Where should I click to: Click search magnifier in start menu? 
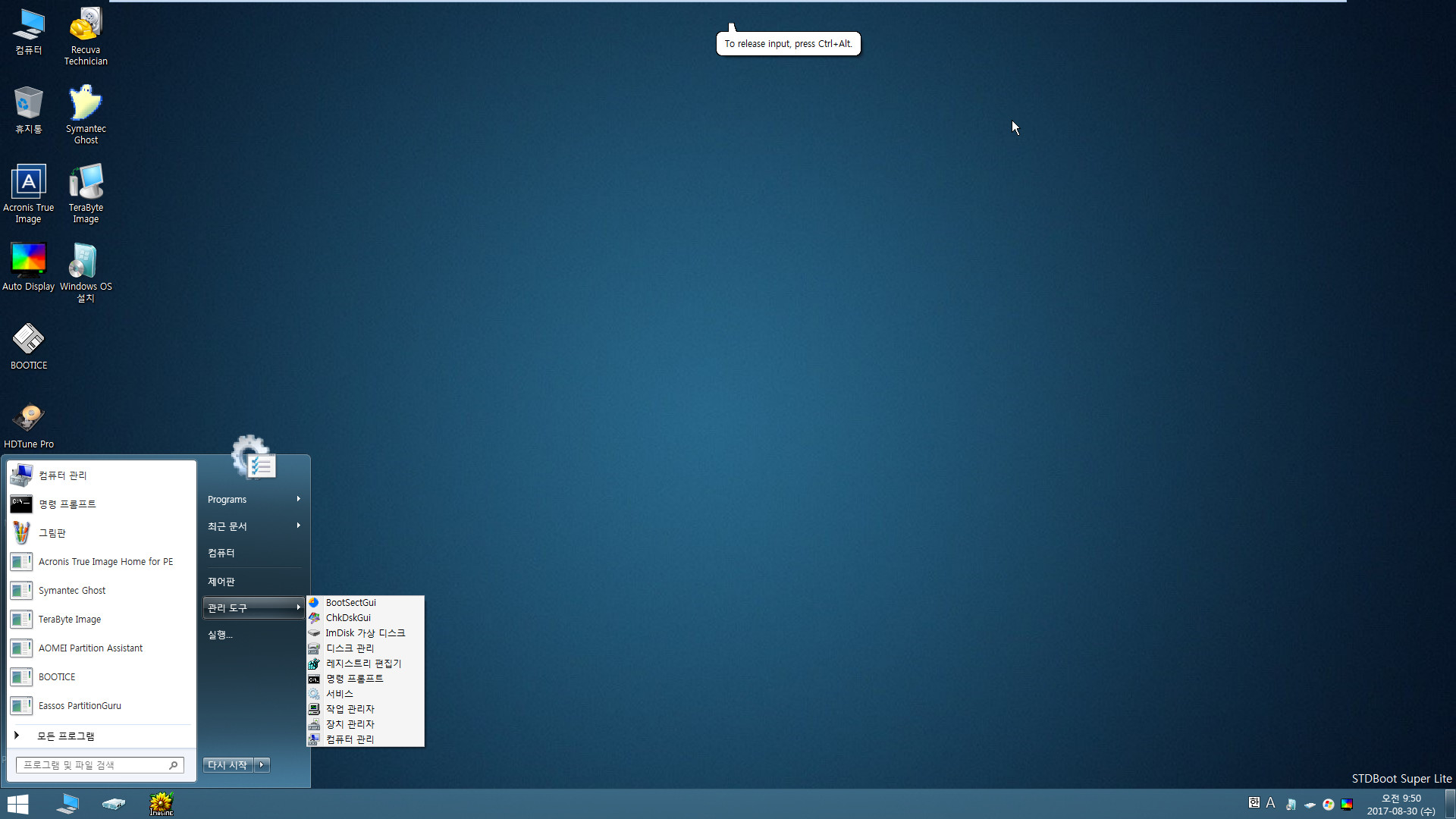tap(173, 765)
